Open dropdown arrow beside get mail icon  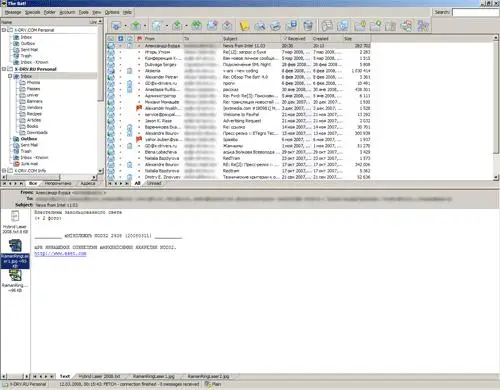[x=126, y=26]
